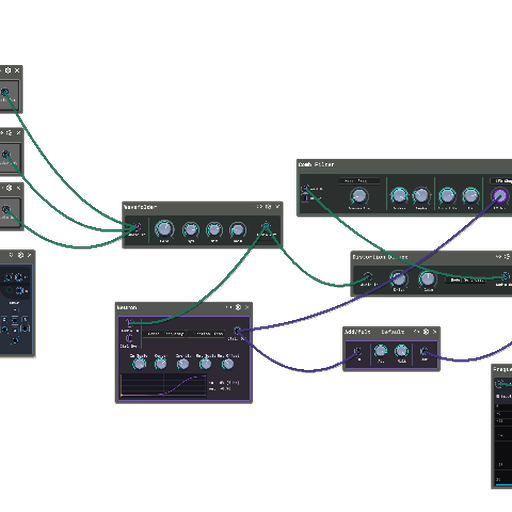This screenshot has height=512, width=512.
Task: Close the Wavefolder module
Action: (x=277, y=207)
